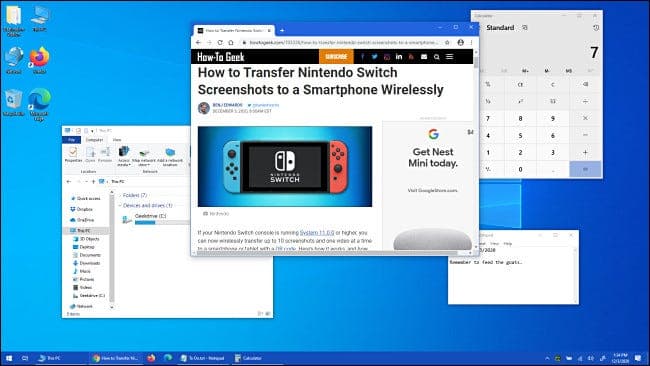Open the View menu in Notepad
Viewport: 650px width, 366px height.
point(495,244)
